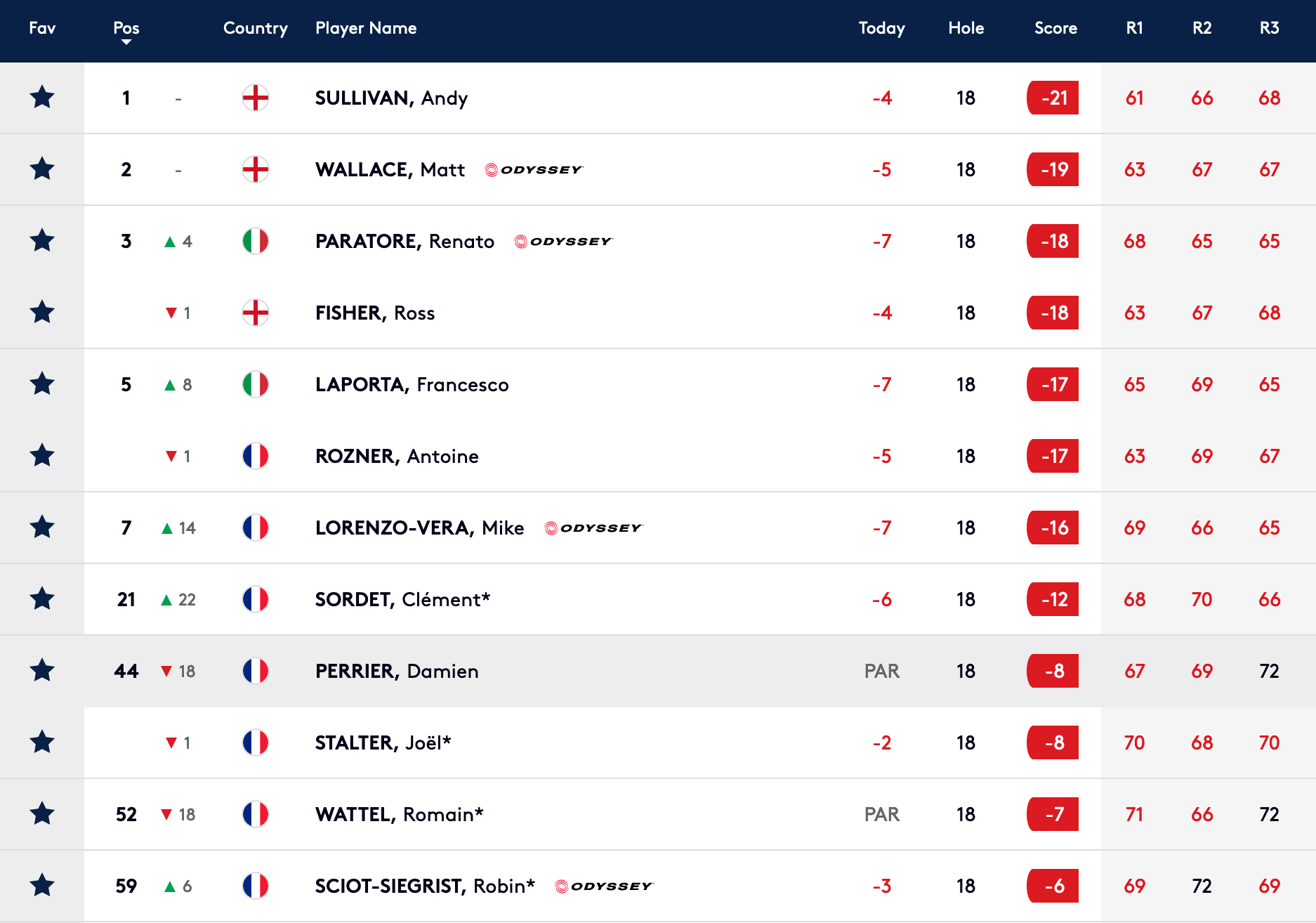Image resolution: width=1316 pixels, height=923 pixels.
Task: Toggle favourite star for Andy Sullivan
Action: coord(42,97)
